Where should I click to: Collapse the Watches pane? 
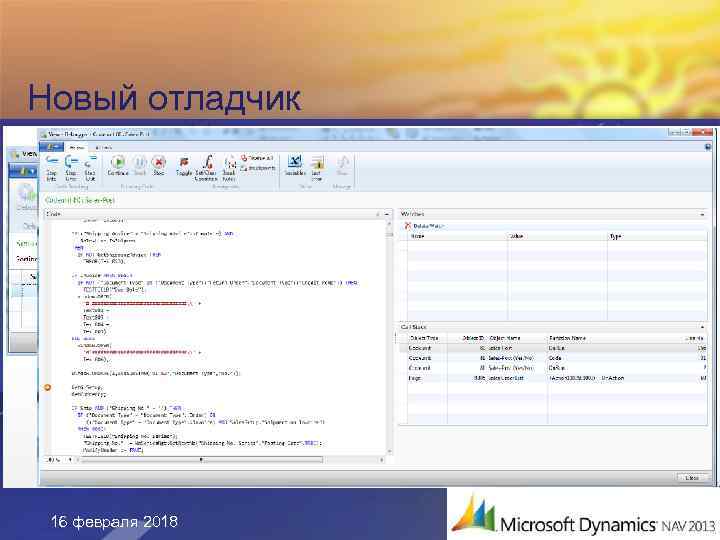tap(702, 214)
